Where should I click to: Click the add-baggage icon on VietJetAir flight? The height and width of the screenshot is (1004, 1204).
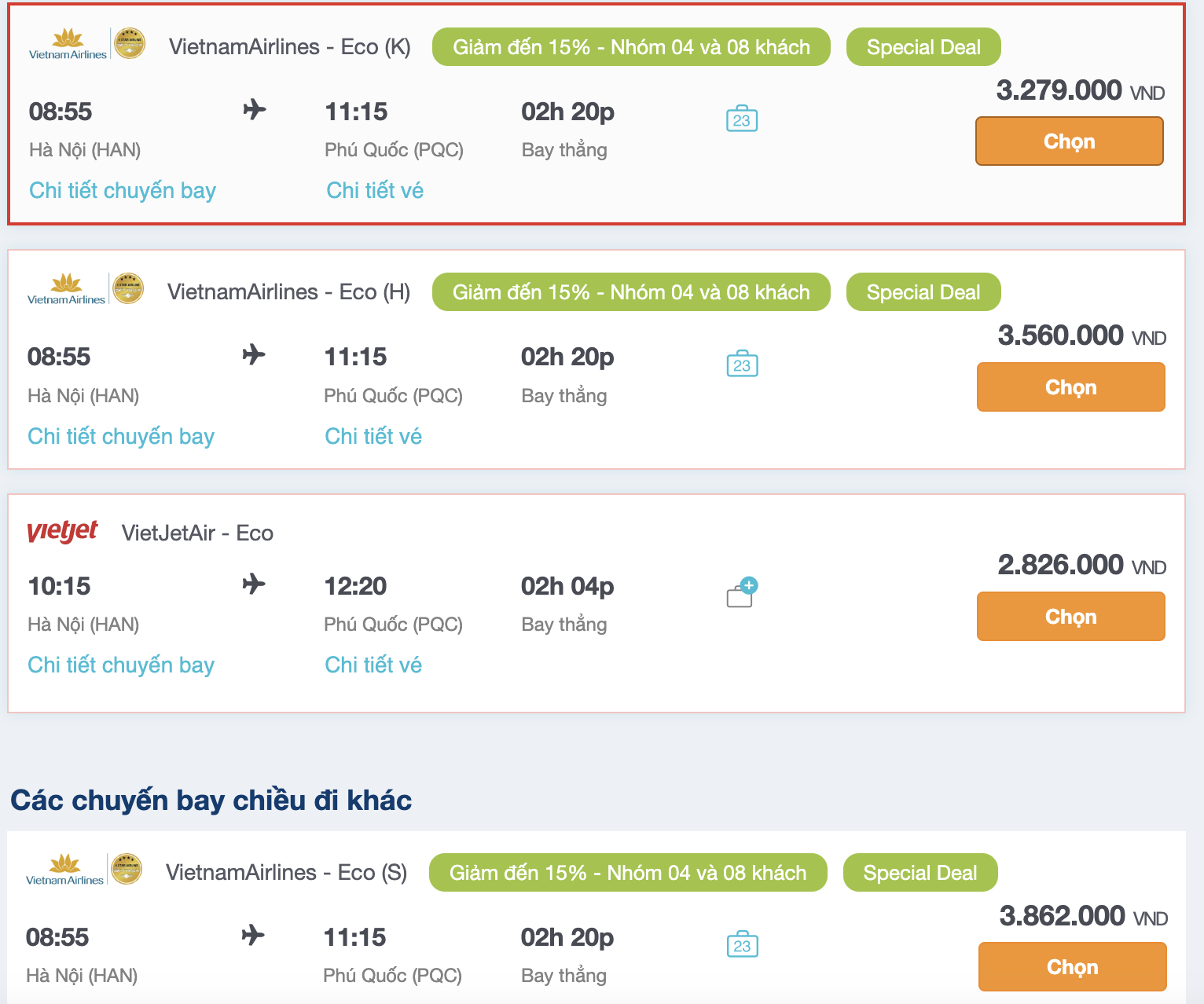[741, 593]
